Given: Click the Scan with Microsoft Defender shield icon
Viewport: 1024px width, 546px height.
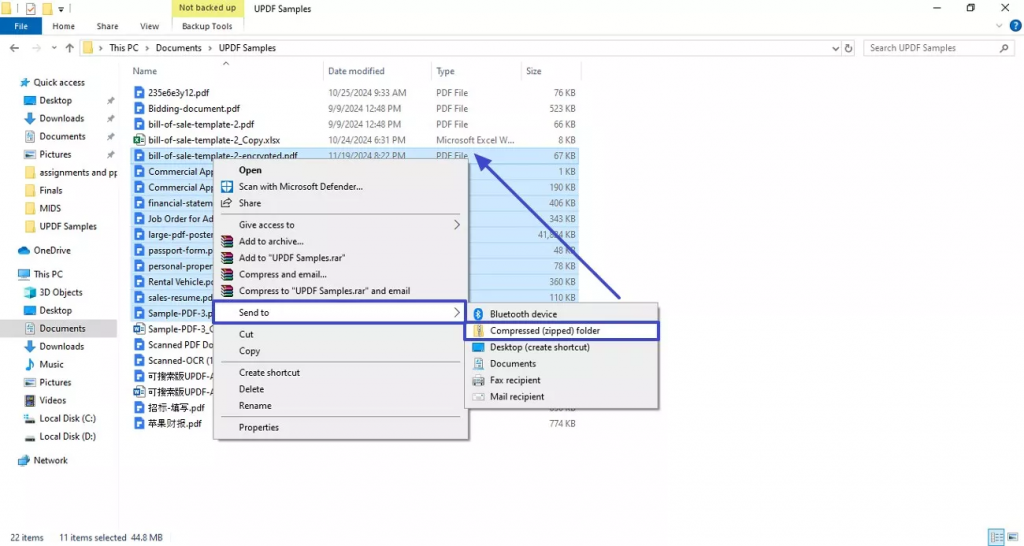Looking at the screenshot, I should (x=227, y=187).
